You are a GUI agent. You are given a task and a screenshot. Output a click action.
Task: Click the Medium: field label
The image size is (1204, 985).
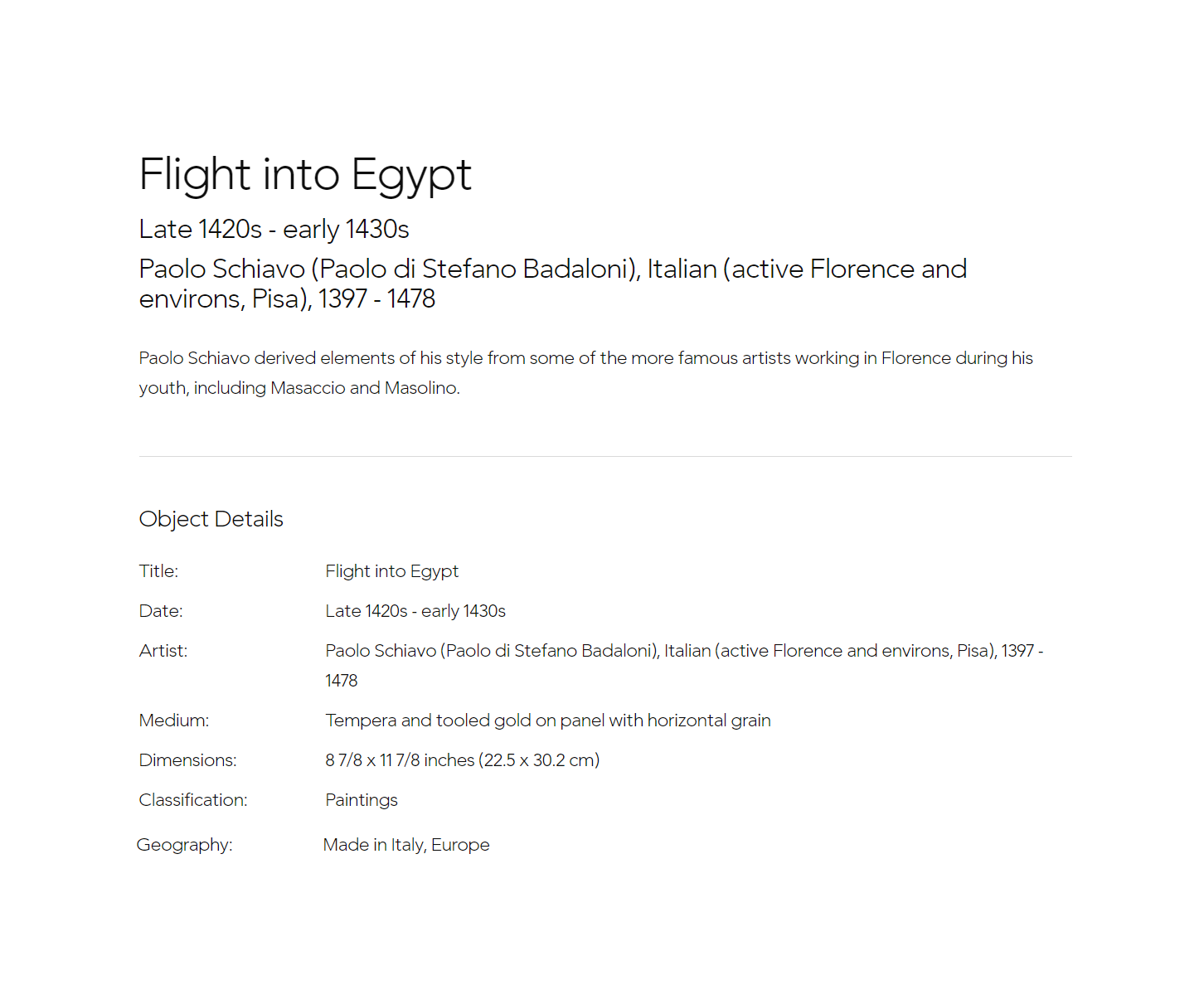coord(174,721)
